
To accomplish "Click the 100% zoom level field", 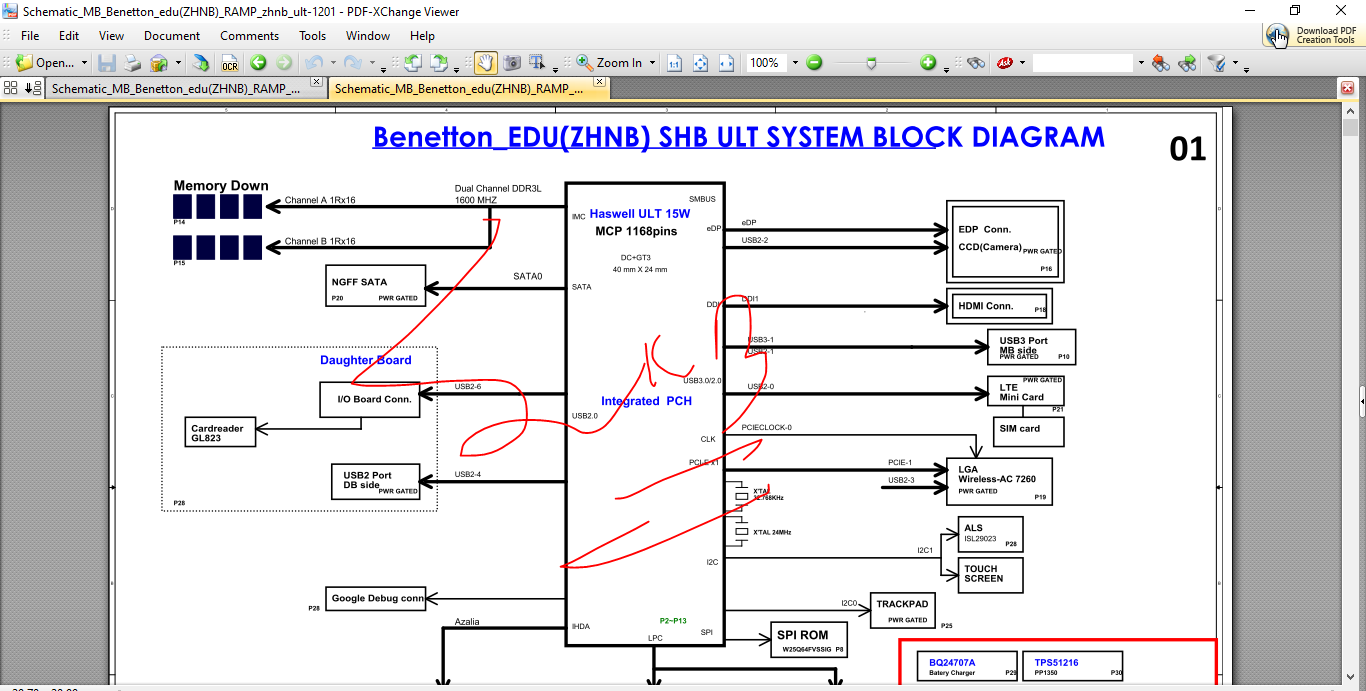I will click(x=767, y=62).
